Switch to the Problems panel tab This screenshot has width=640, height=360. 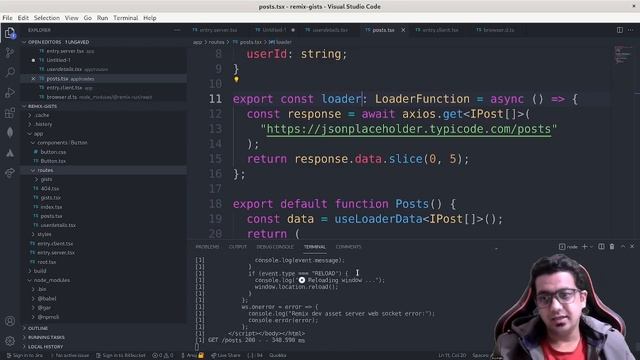pyautogui.click(x=207, y=247)
